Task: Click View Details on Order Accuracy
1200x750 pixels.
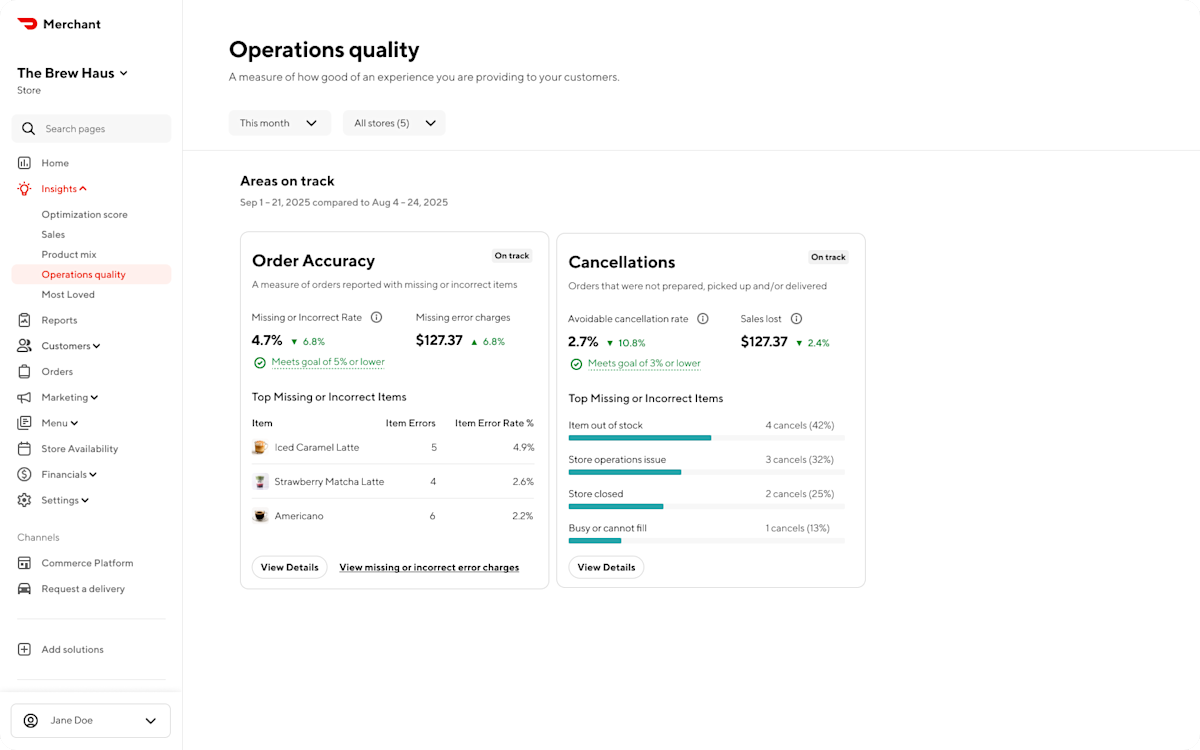Action: point(289,567)
